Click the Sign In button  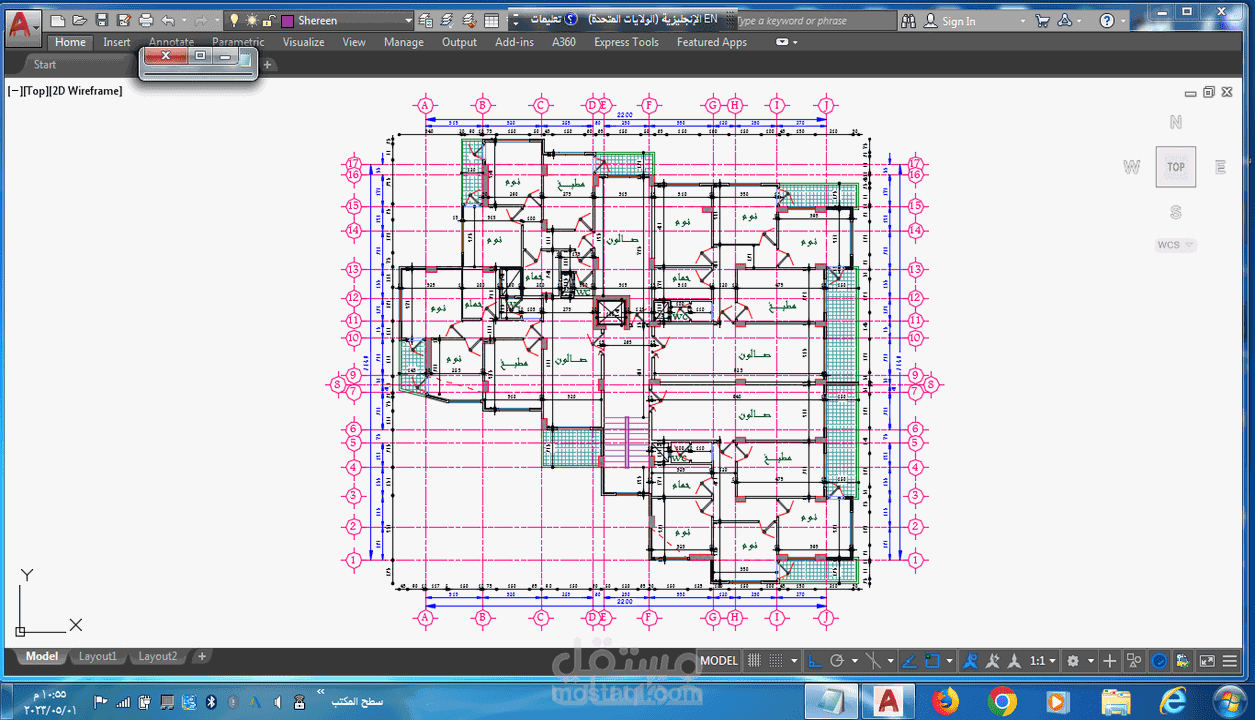pos(950,21)
